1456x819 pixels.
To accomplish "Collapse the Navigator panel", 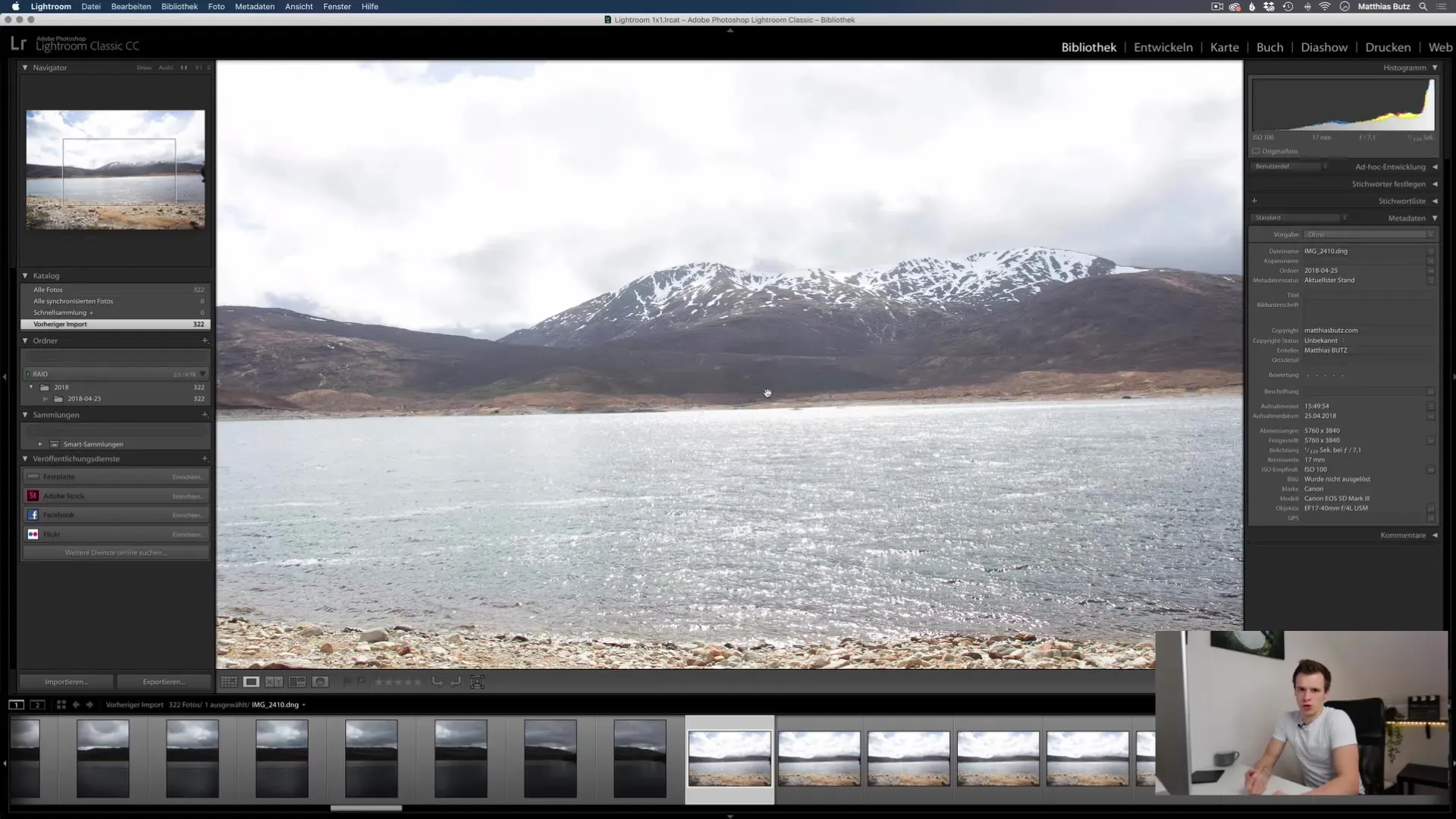I will click(25, 67).
